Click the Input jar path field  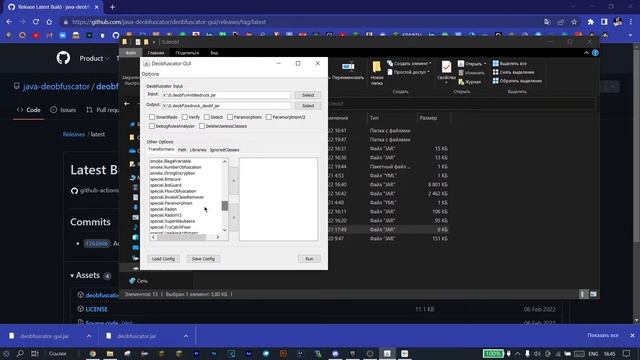pos(227,95)
